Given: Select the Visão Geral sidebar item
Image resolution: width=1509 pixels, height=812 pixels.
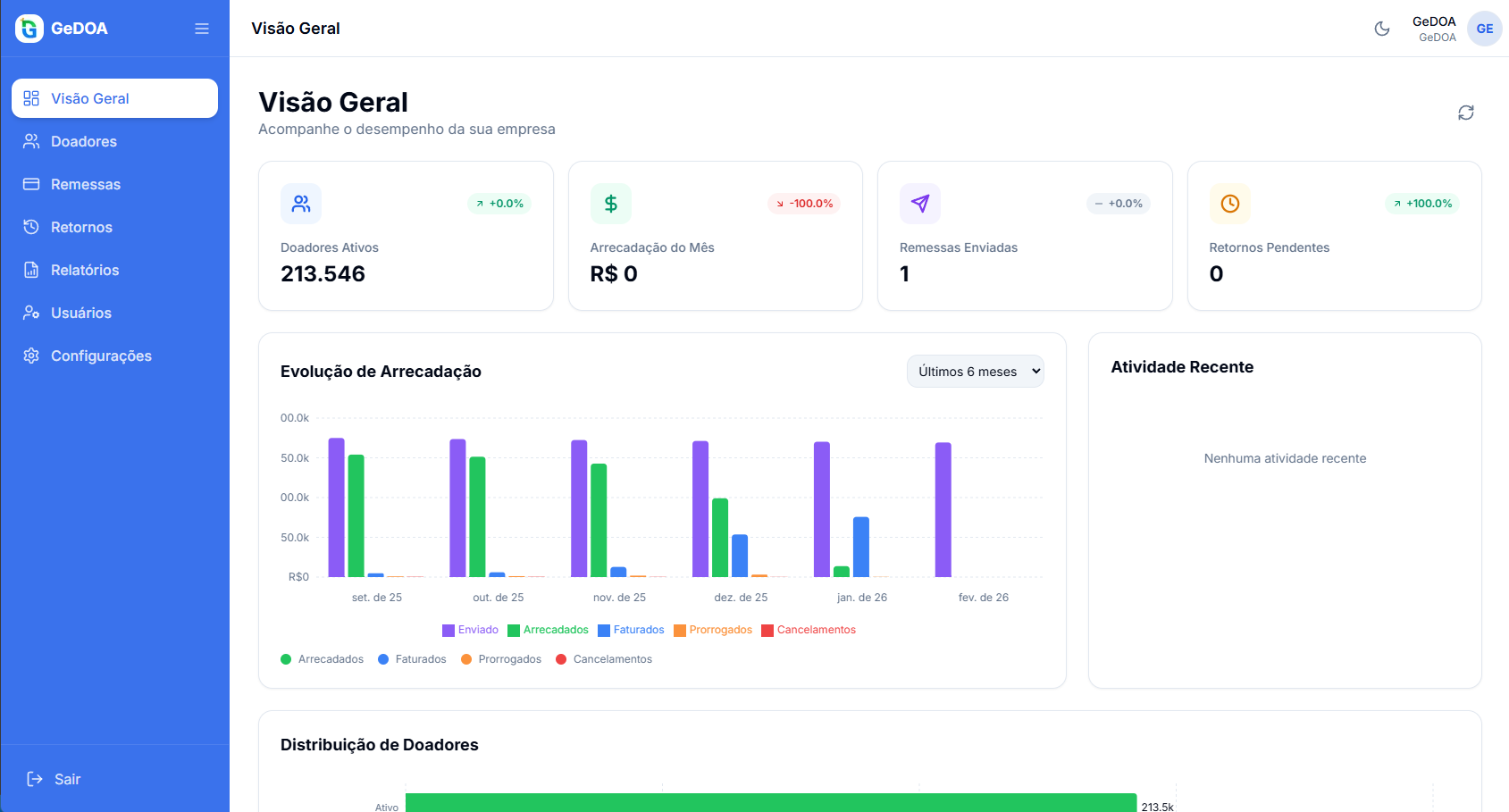Looking at the screenshot, I should 114,98.
